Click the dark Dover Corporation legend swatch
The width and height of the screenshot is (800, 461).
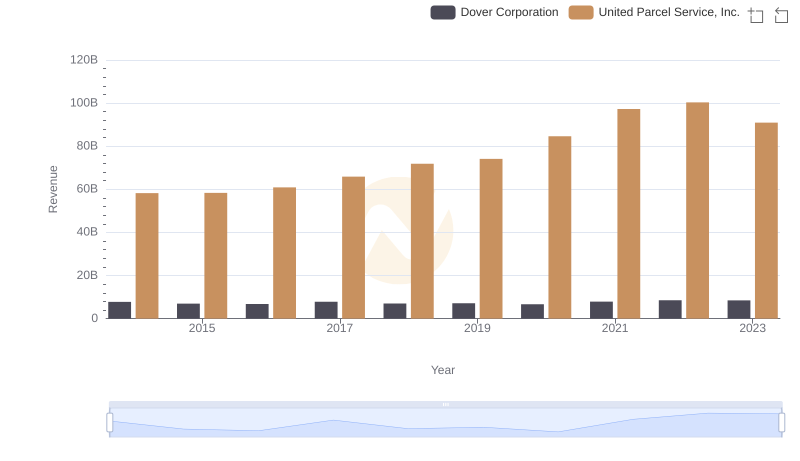click(443, 12)
